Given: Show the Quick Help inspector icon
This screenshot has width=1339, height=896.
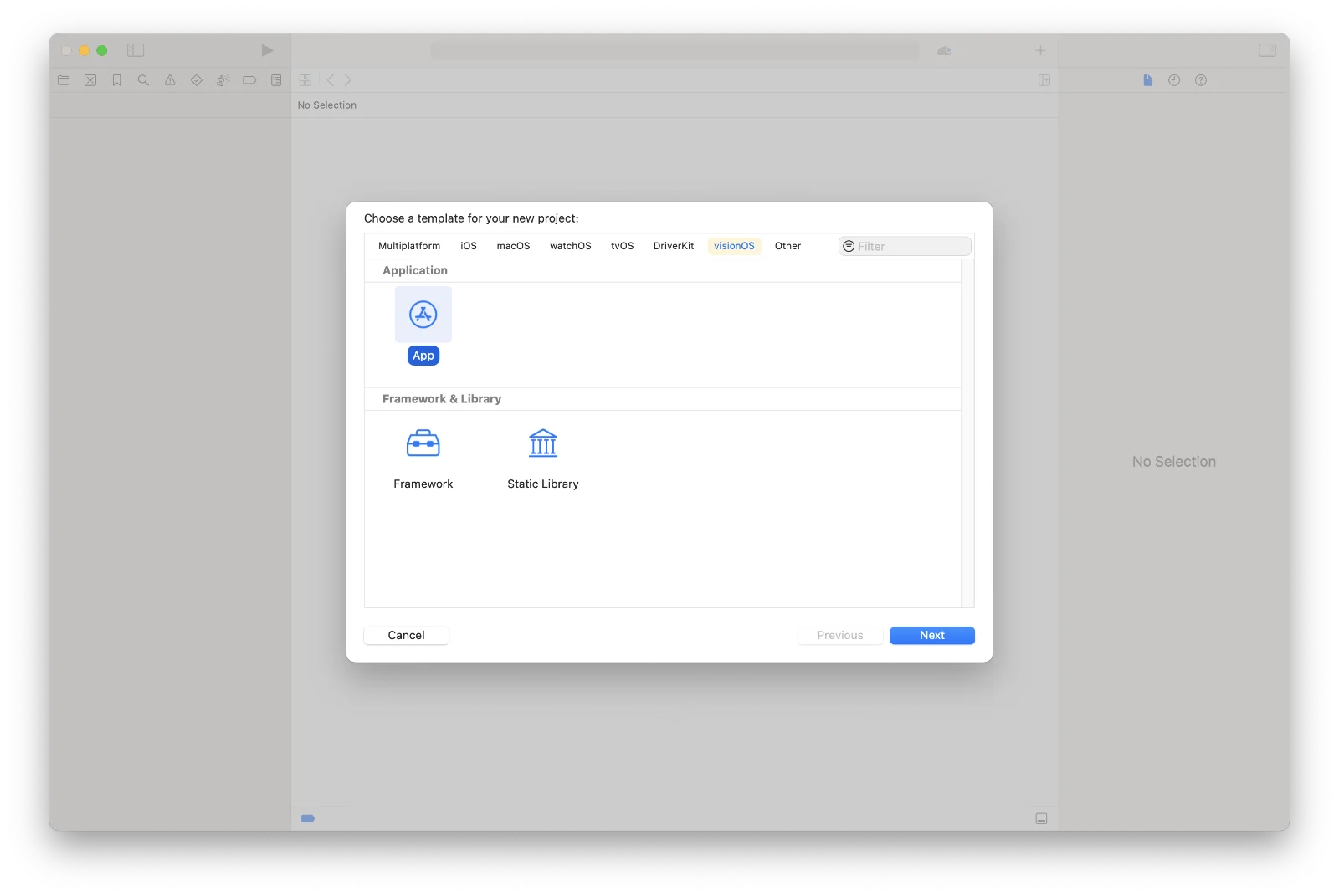Looking at the screenshot, I should tap(1201, 80).
